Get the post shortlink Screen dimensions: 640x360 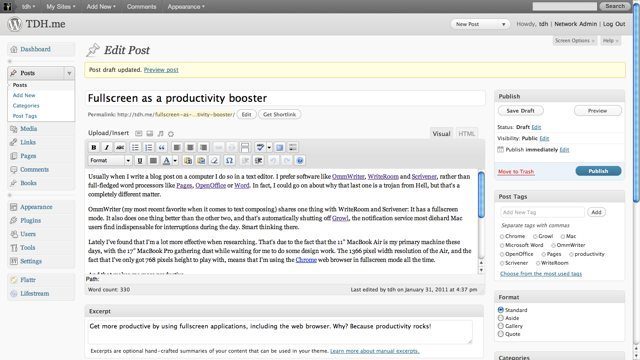(279, 114)
